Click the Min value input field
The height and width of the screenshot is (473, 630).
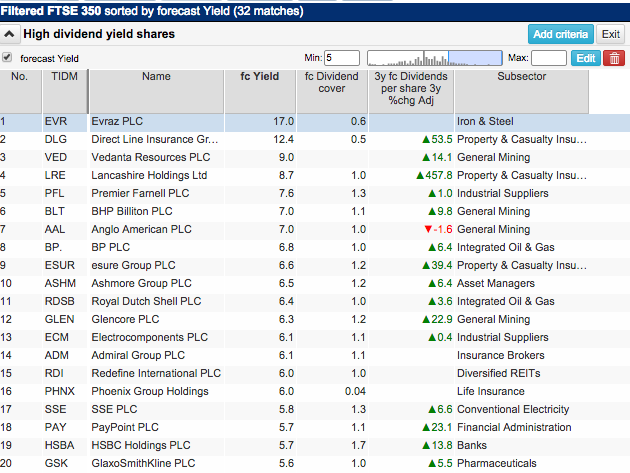click(342, 58)
